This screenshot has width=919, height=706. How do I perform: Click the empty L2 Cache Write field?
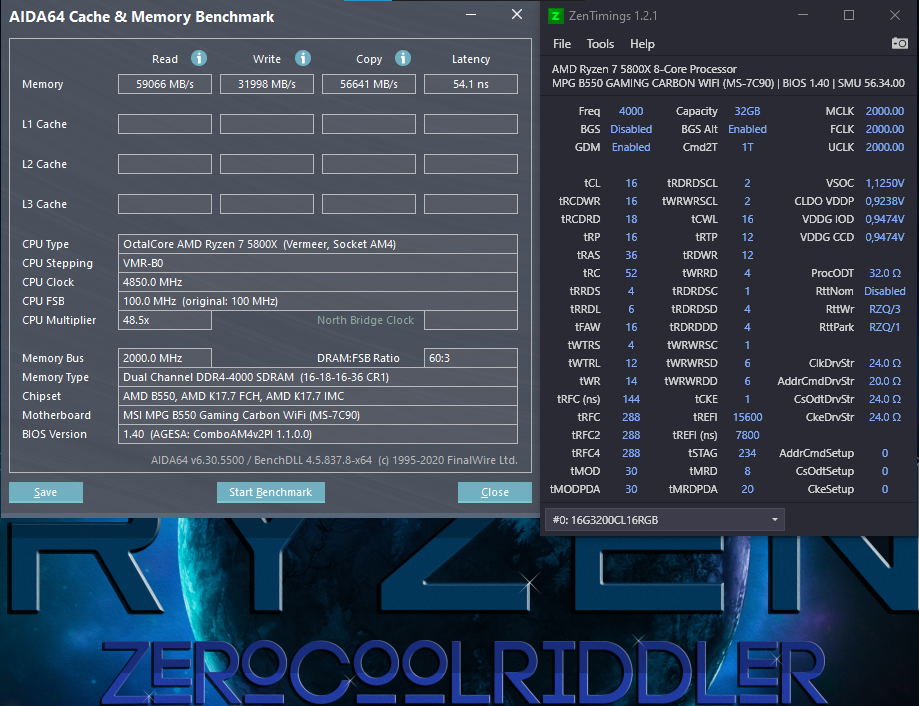tap(267, 164)
